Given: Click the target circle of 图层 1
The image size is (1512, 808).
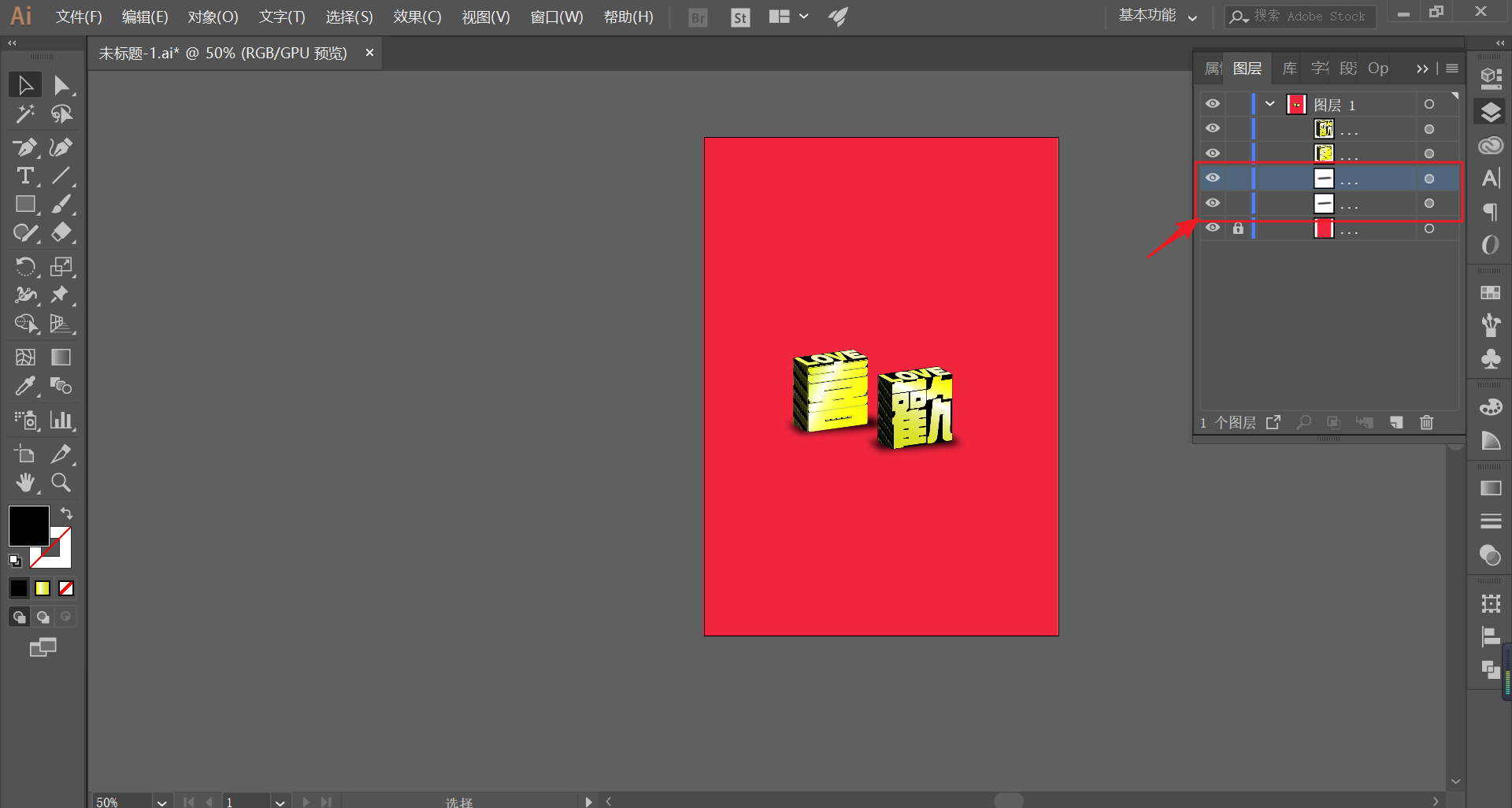Looking at the screenshot, I should [x=1429, y=104].
